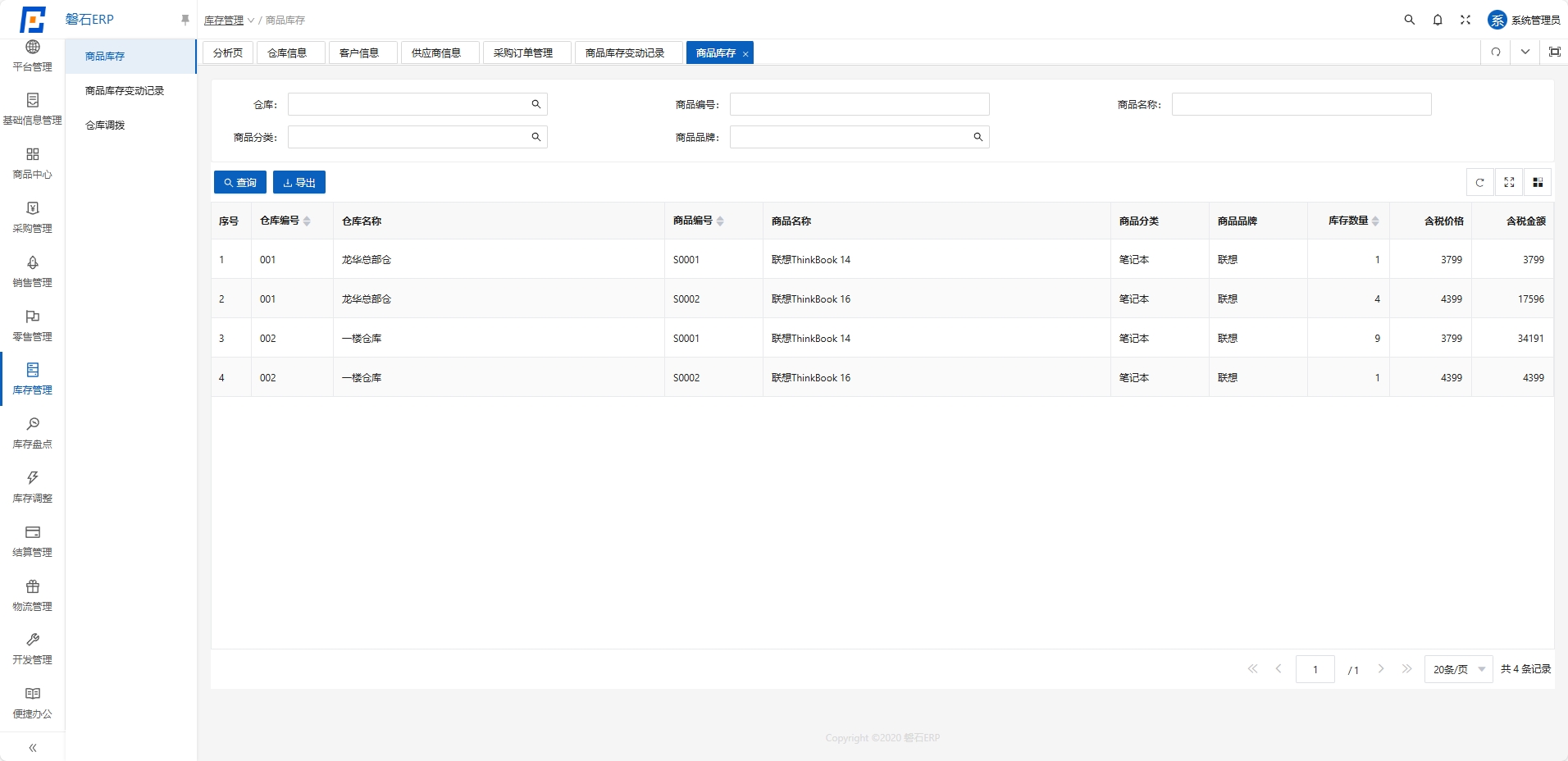Open the 20条/页 page size dropdown

pos(1459,669)
